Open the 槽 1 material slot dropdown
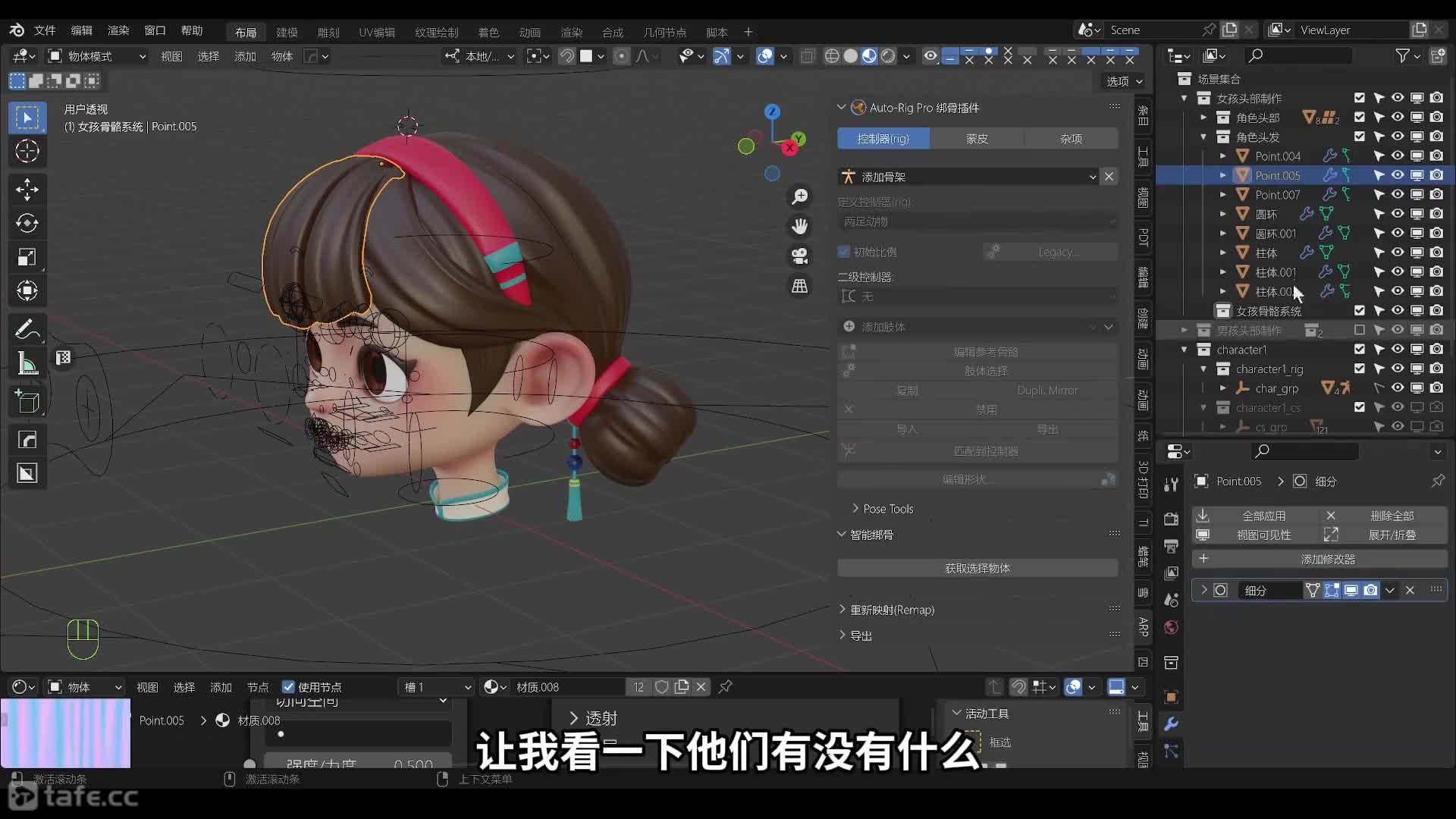This screenshot has width=1456, height=819. click(438, 687)
